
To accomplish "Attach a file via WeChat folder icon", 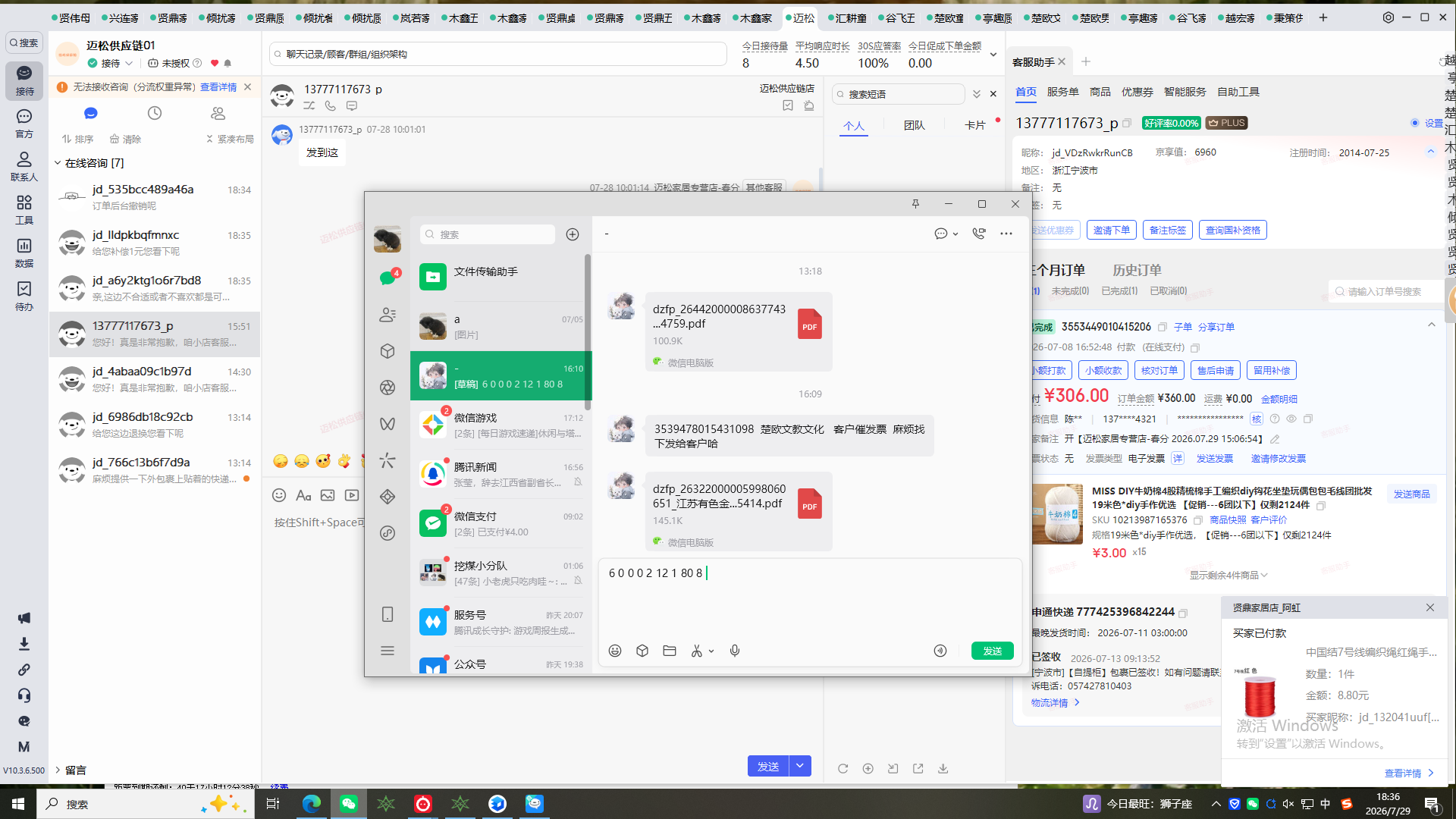I will (x=670, y=651).
